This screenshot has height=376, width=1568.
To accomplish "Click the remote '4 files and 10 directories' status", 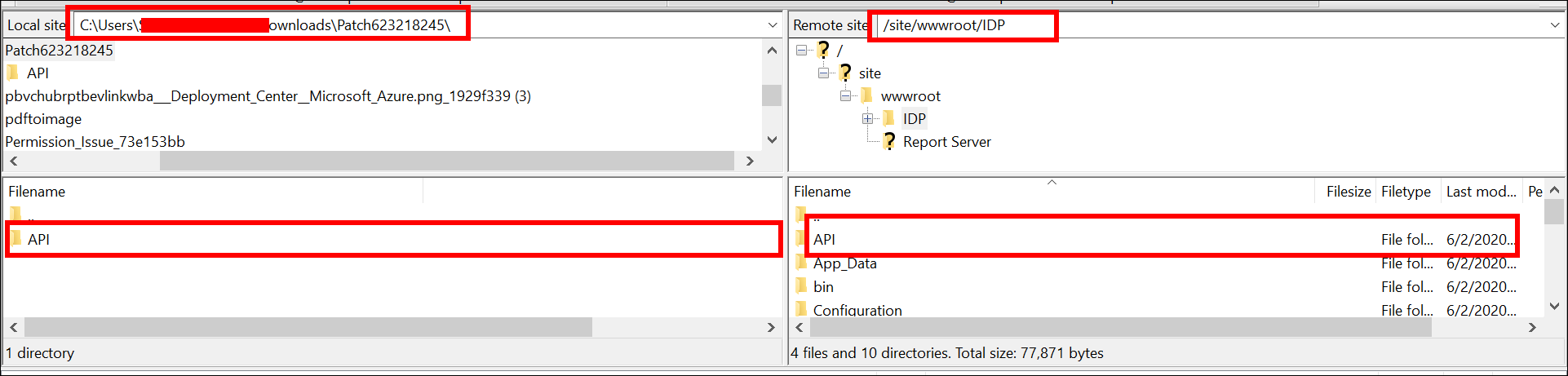I will [947, 353].
